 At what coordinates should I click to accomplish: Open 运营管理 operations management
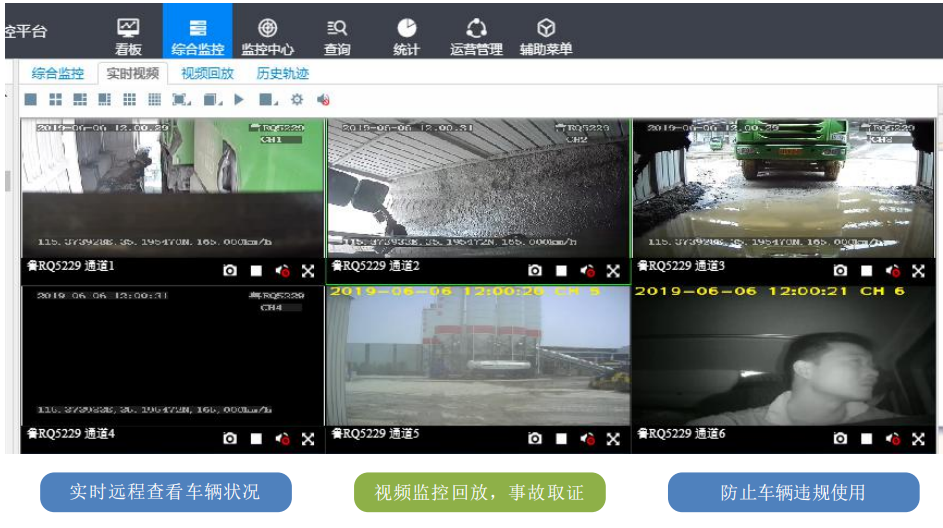476,36
